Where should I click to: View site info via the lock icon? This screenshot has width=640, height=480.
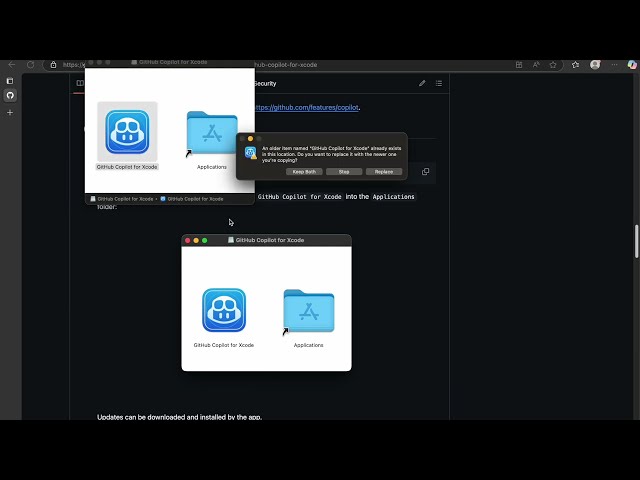[x=53, y=64]
